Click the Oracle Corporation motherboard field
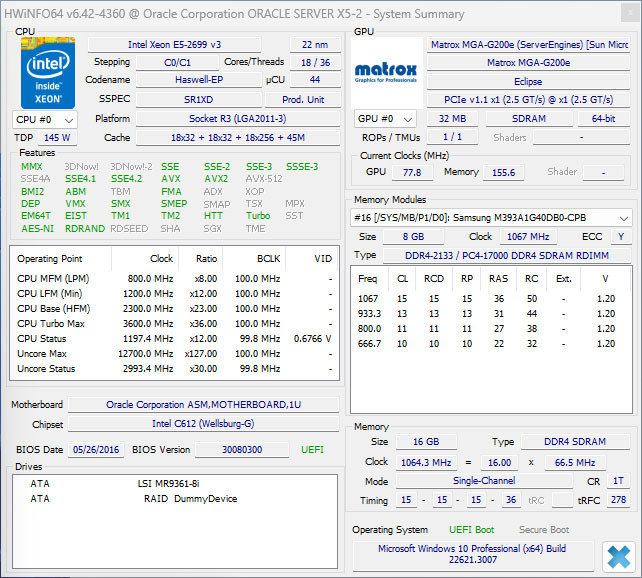 [203, 405]
